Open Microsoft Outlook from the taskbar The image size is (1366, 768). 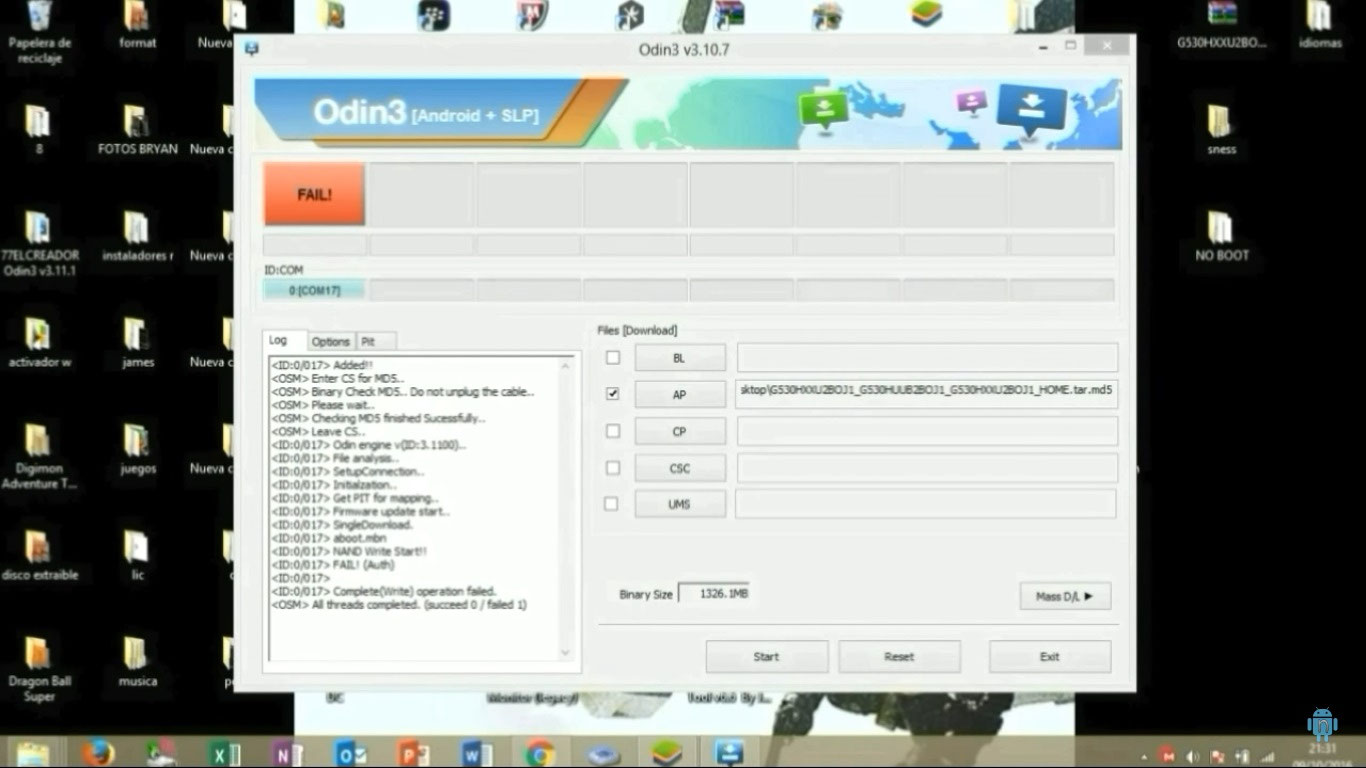point(350,751)
